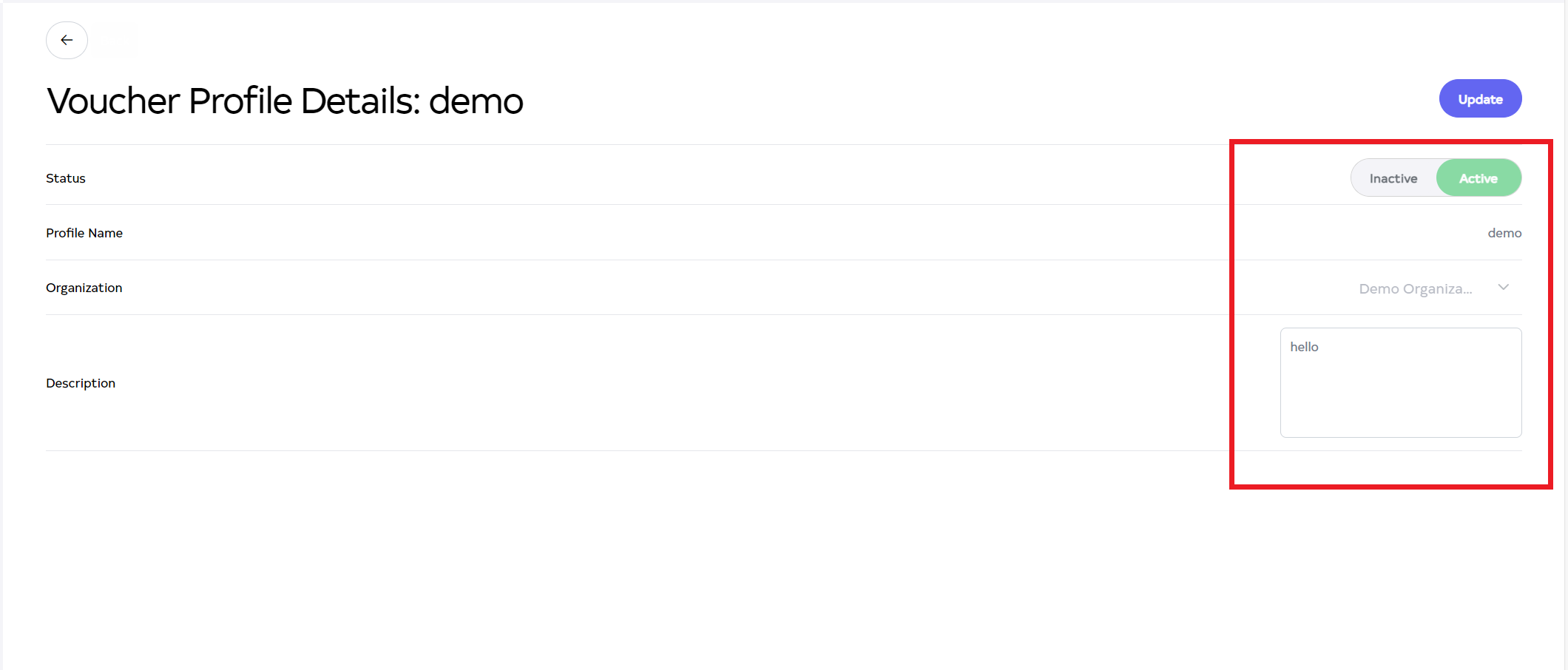Select the Active status option
The height and width of the screenshot is (670, 1568).
(1479, 178)
